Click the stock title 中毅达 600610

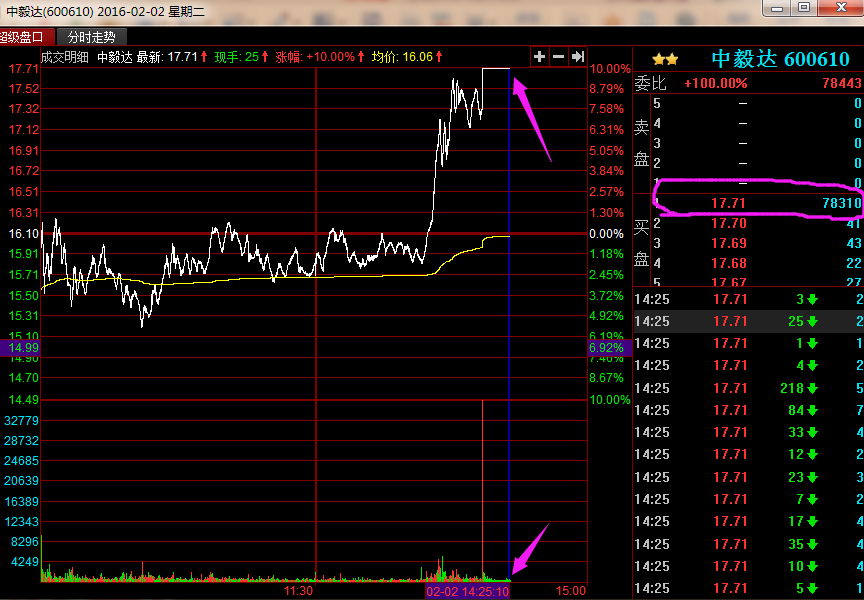[780, 59]
